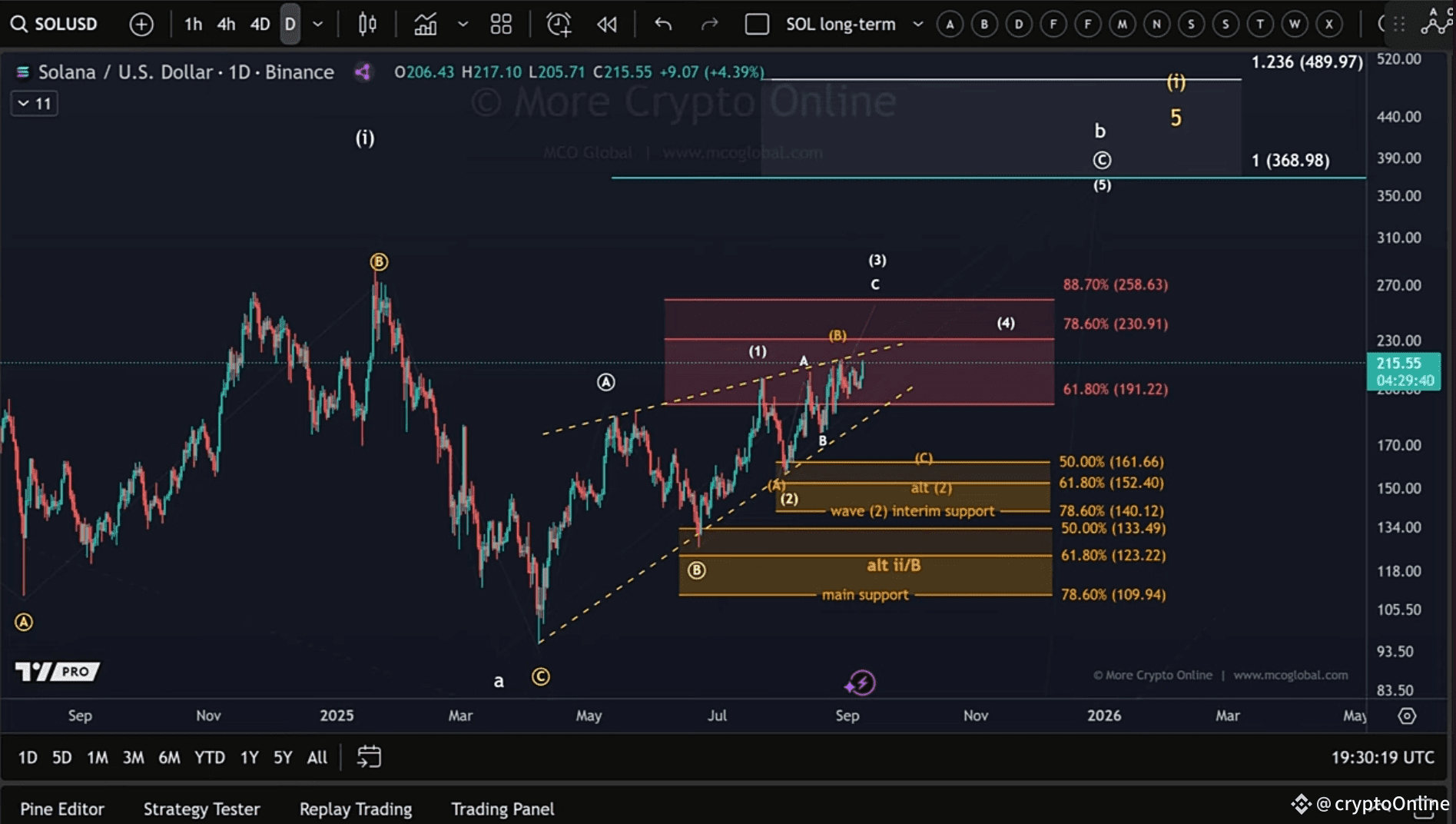Click the circled B quick-access button
The height and width of the screenshot is (824, 1456).
[984, 25]
